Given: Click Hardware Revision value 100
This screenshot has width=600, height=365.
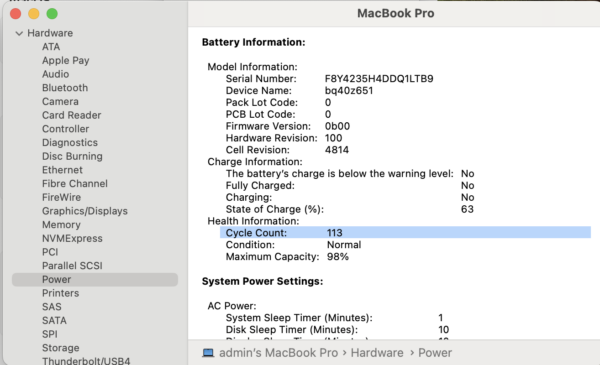Looking at the screenshot, I should coord(333,138).
